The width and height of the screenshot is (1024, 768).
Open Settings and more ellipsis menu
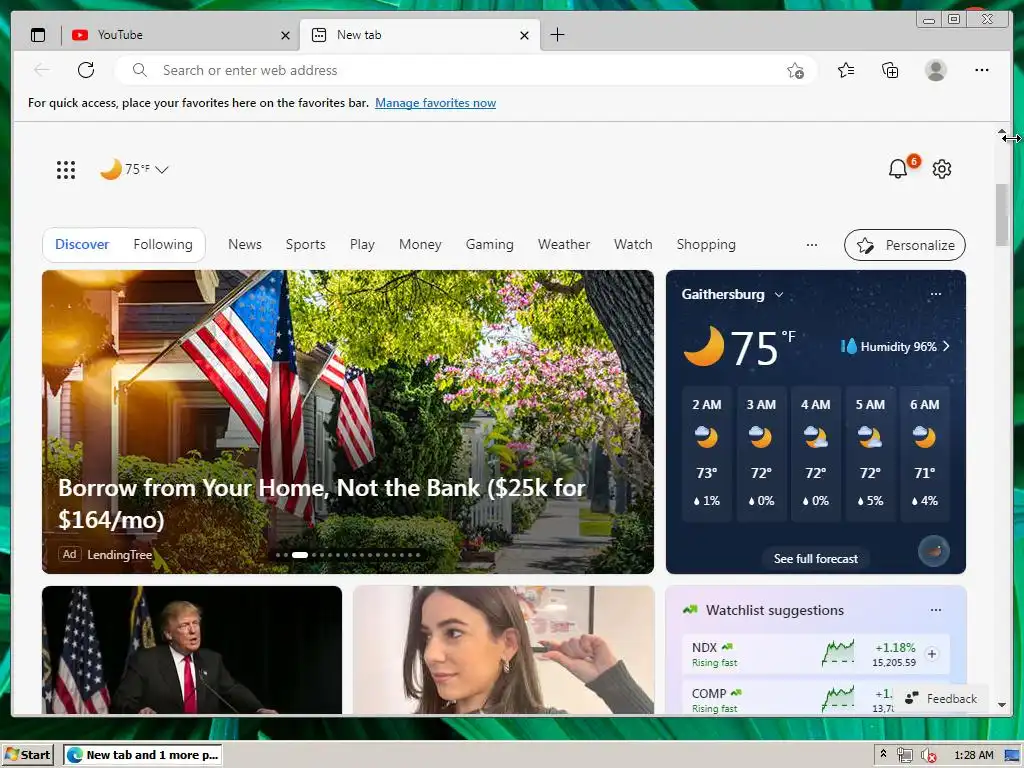tap(982, 70)
